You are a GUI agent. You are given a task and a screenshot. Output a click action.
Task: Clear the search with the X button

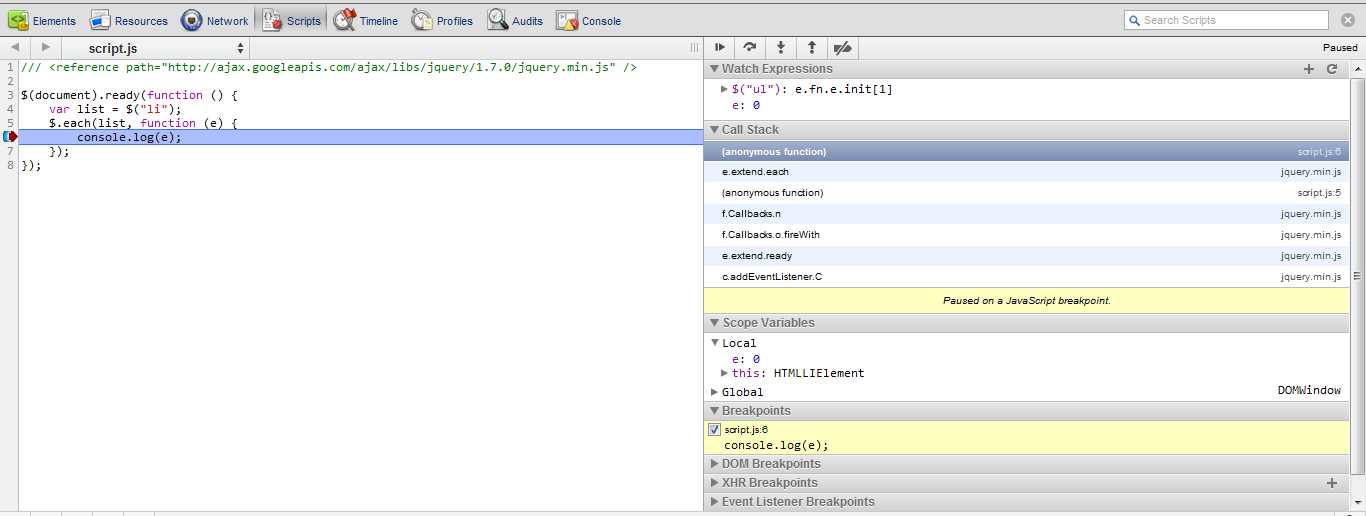pos(1347,20)
